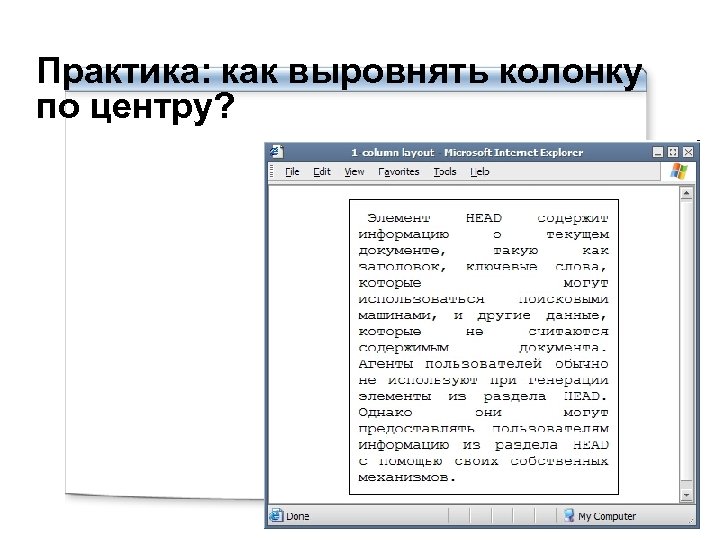Open the Favorites menu
The height and width of the screenshot is (540, 720).
click(x=399, y=172)
